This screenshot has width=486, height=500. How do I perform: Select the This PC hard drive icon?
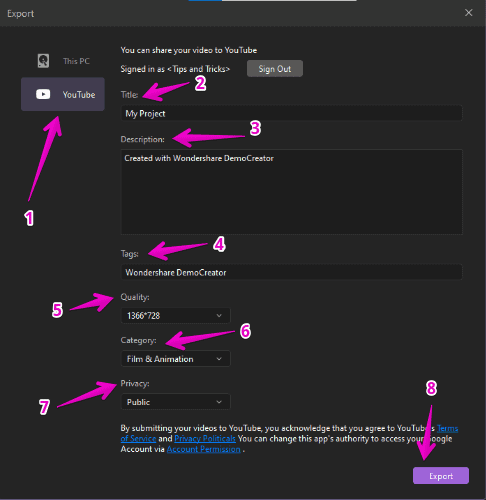(x=43, y=61)
